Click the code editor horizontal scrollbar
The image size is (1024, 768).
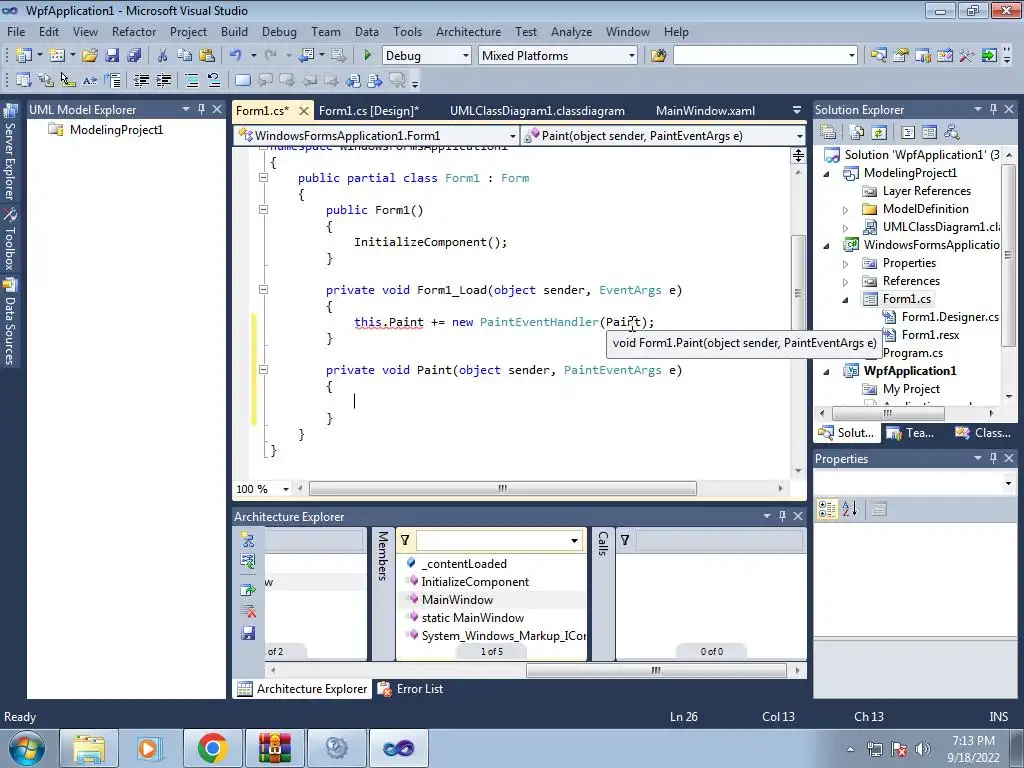502,489
